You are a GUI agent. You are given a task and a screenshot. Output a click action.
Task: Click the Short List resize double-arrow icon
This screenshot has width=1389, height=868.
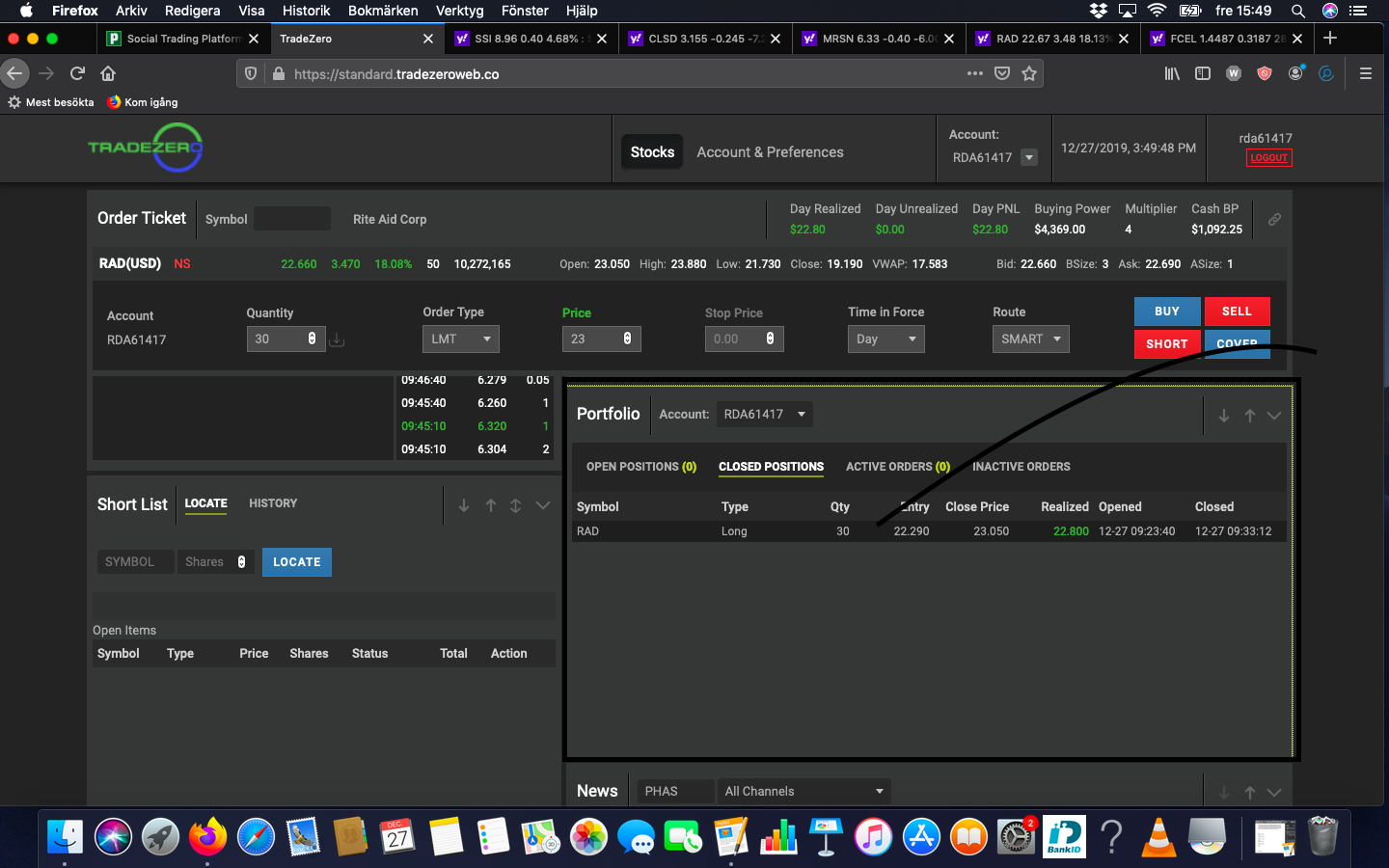click(516, 505)
